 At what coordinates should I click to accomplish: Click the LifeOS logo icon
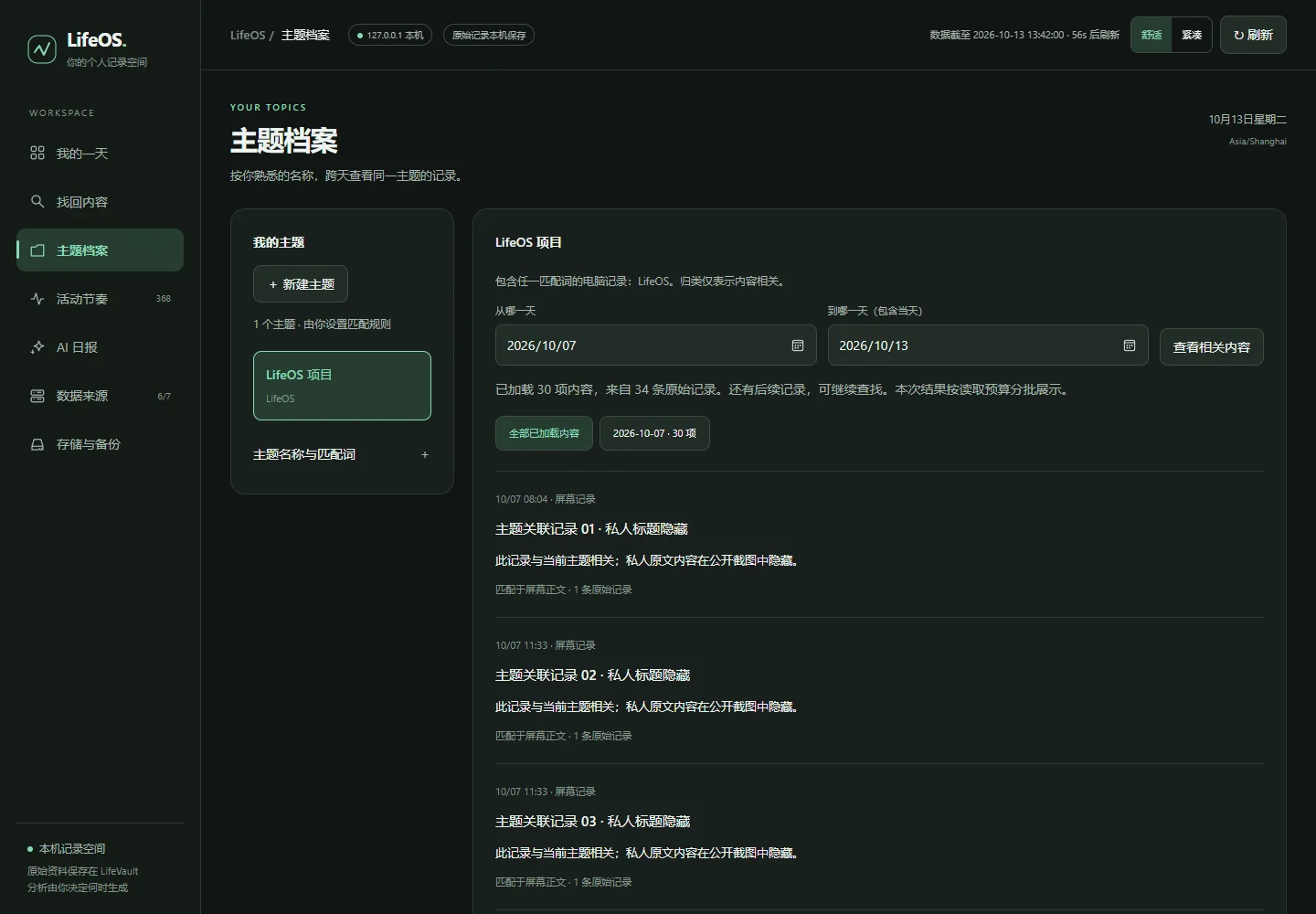coord(41,48)
